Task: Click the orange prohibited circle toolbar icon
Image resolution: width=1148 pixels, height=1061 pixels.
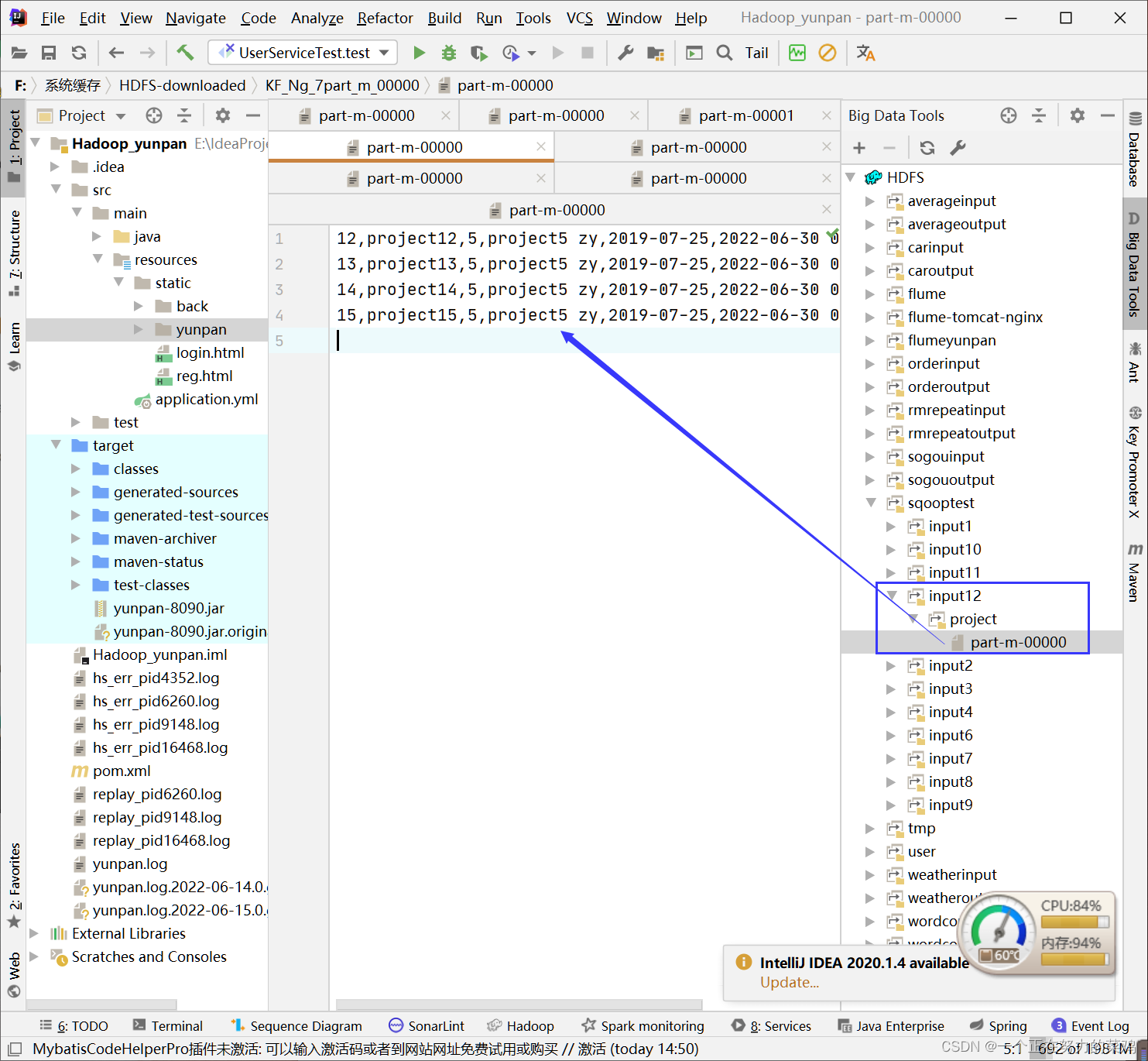Action: (x=828, y=53)
